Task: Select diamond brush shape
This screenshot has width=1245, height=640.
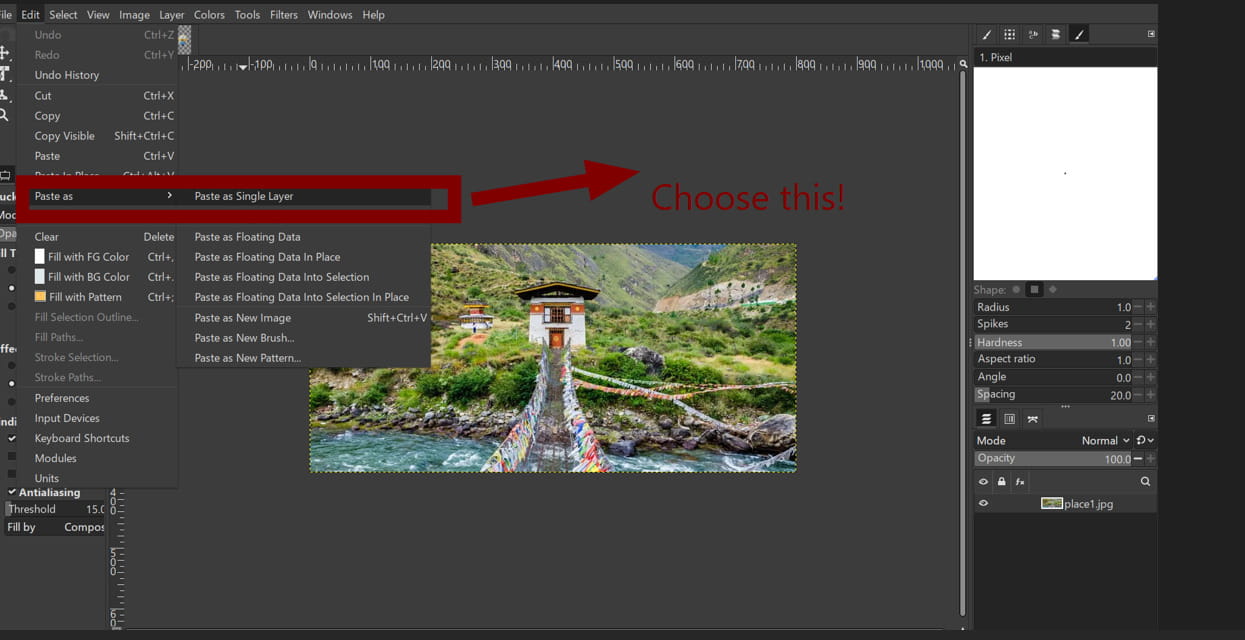Action: 1052,289
